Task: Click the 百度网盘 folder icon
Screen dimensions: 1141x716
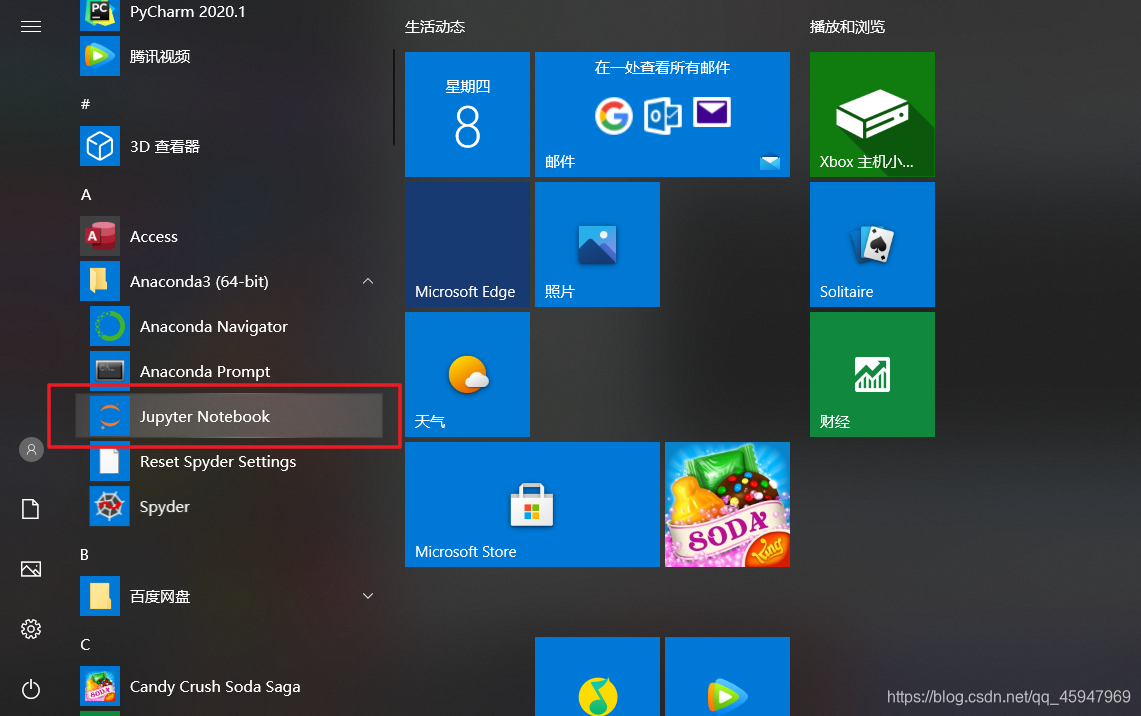Action: click(100, 596)
